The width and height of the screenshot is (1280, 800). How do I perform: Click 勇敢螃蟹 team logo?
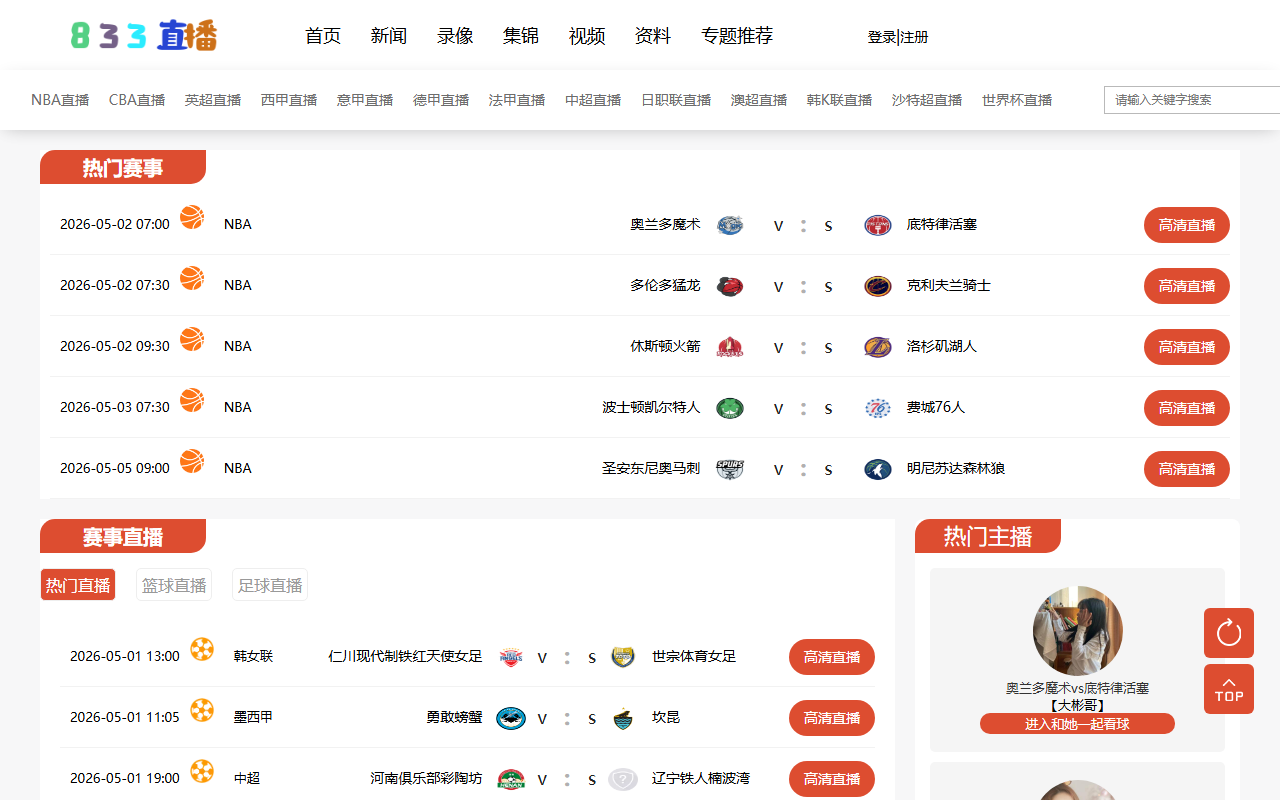pos(511,718)
